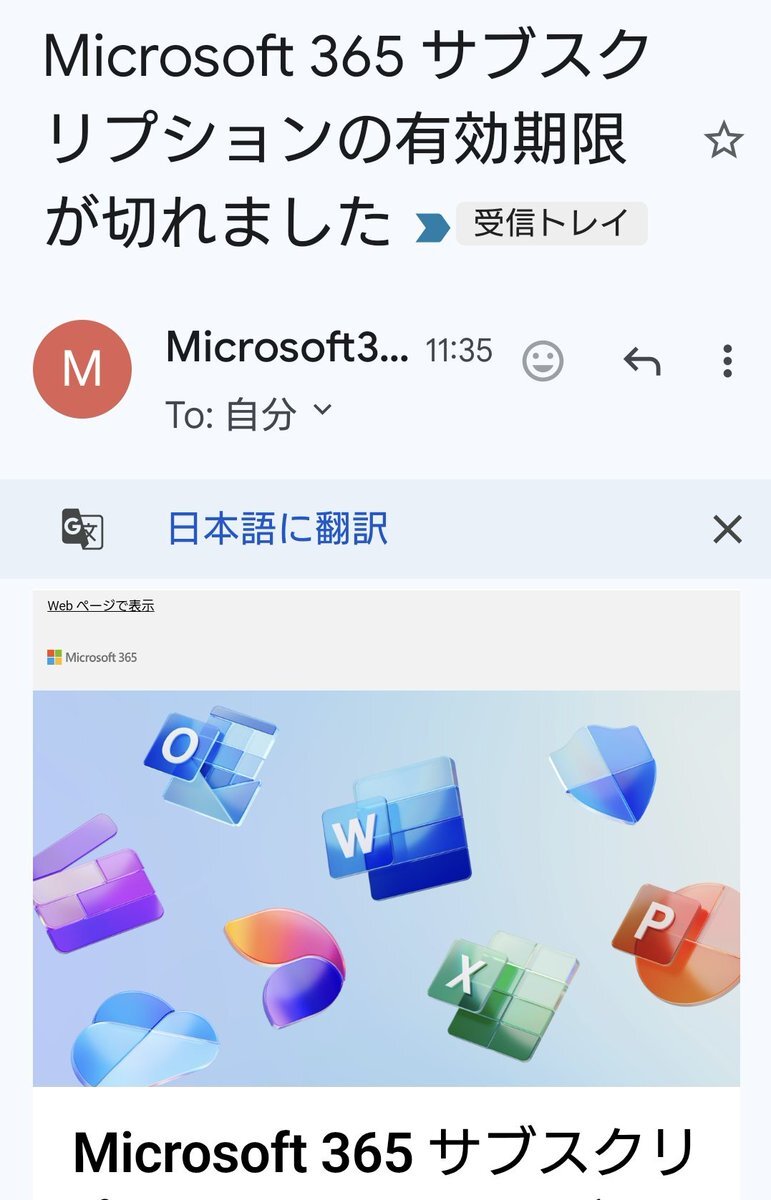Tap the Microsoft 365 logo in email
The height and width of the screenshot is (1200, 771).
pyautogui.click(x=92, y=657)
